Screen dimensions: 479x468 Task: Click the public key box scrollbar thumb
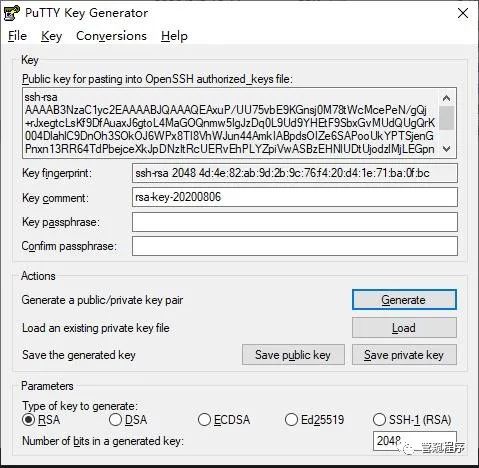coord(446,118)
